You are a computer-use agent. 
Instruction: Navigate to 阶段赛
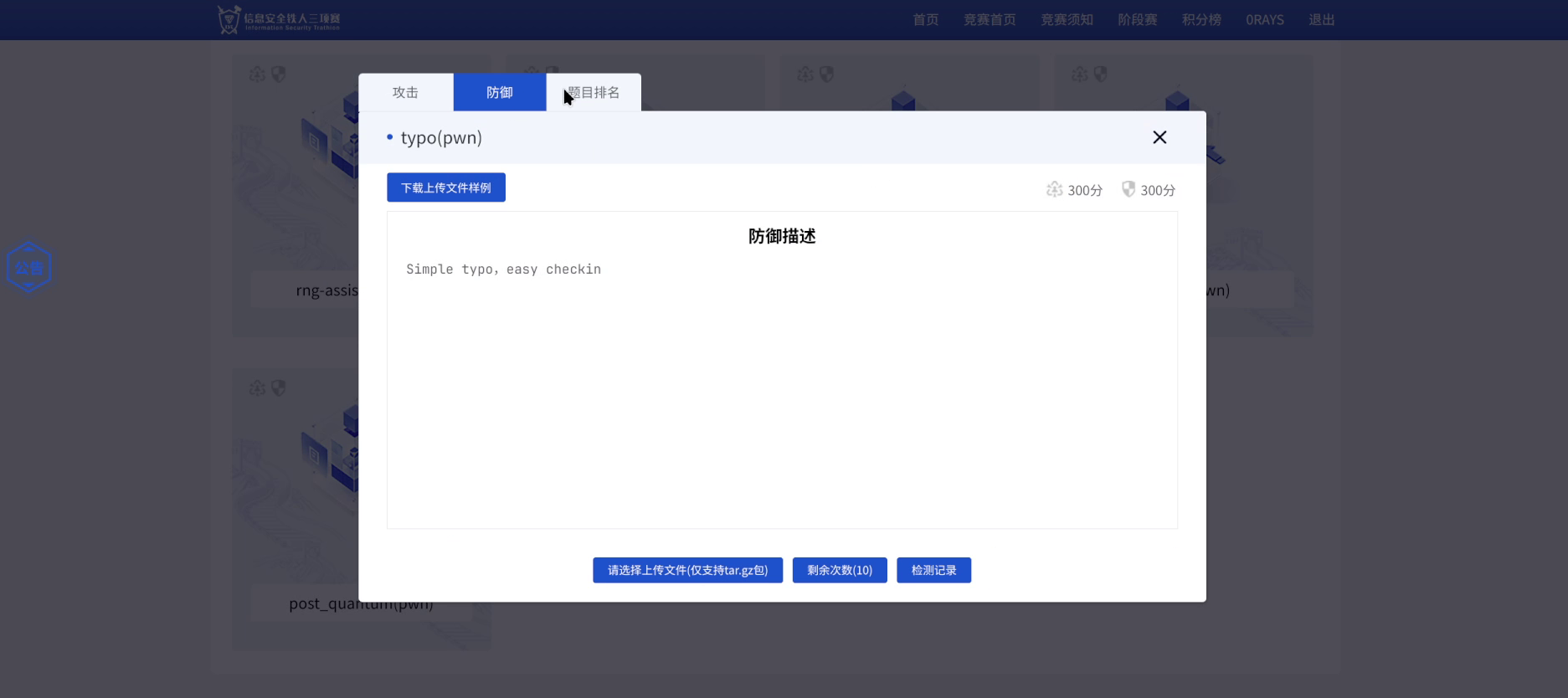1137,20
